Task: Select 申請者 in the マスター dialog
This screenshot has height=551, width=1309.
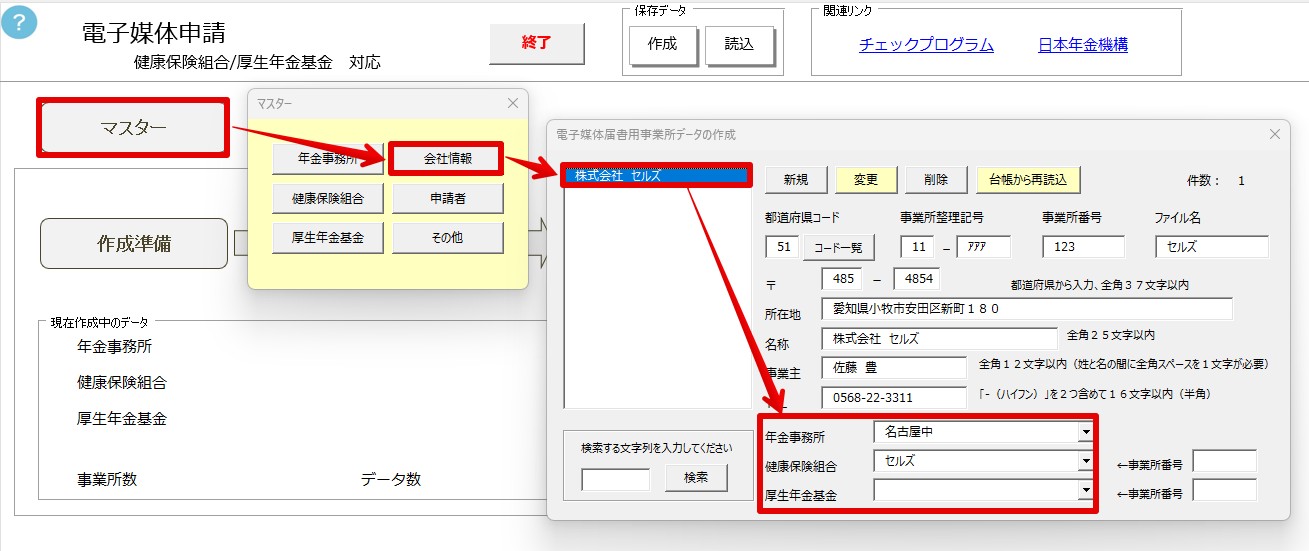Action: (x=447, y=198)
